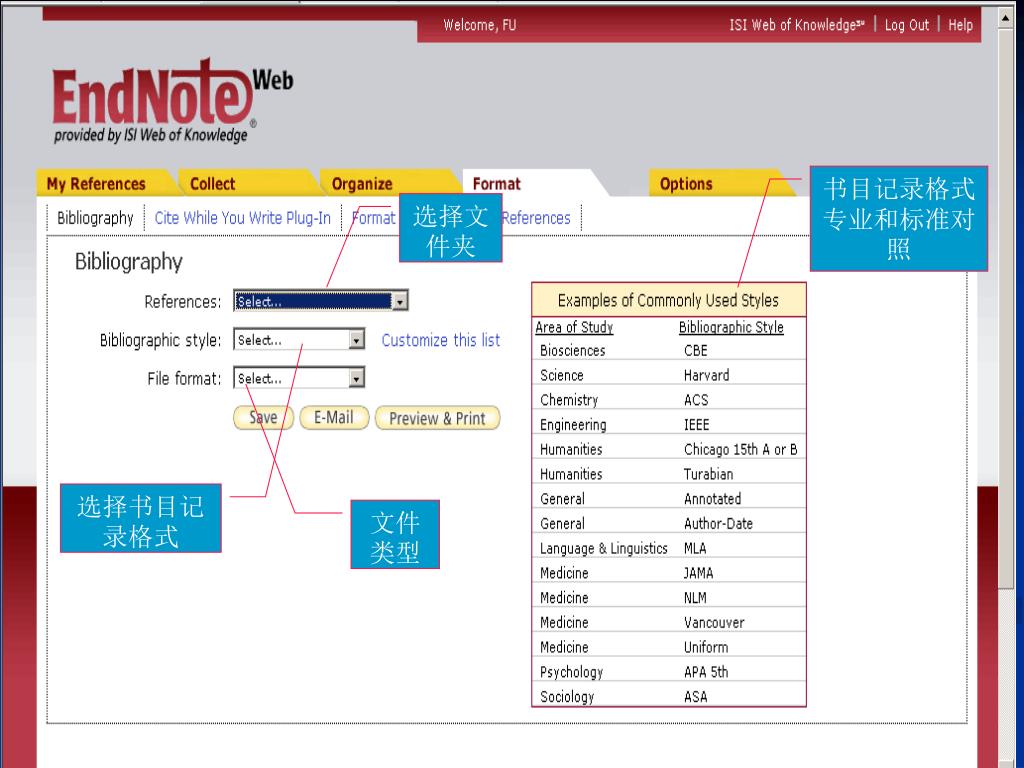Click the Welcome, FU text

tap(479, 25)
